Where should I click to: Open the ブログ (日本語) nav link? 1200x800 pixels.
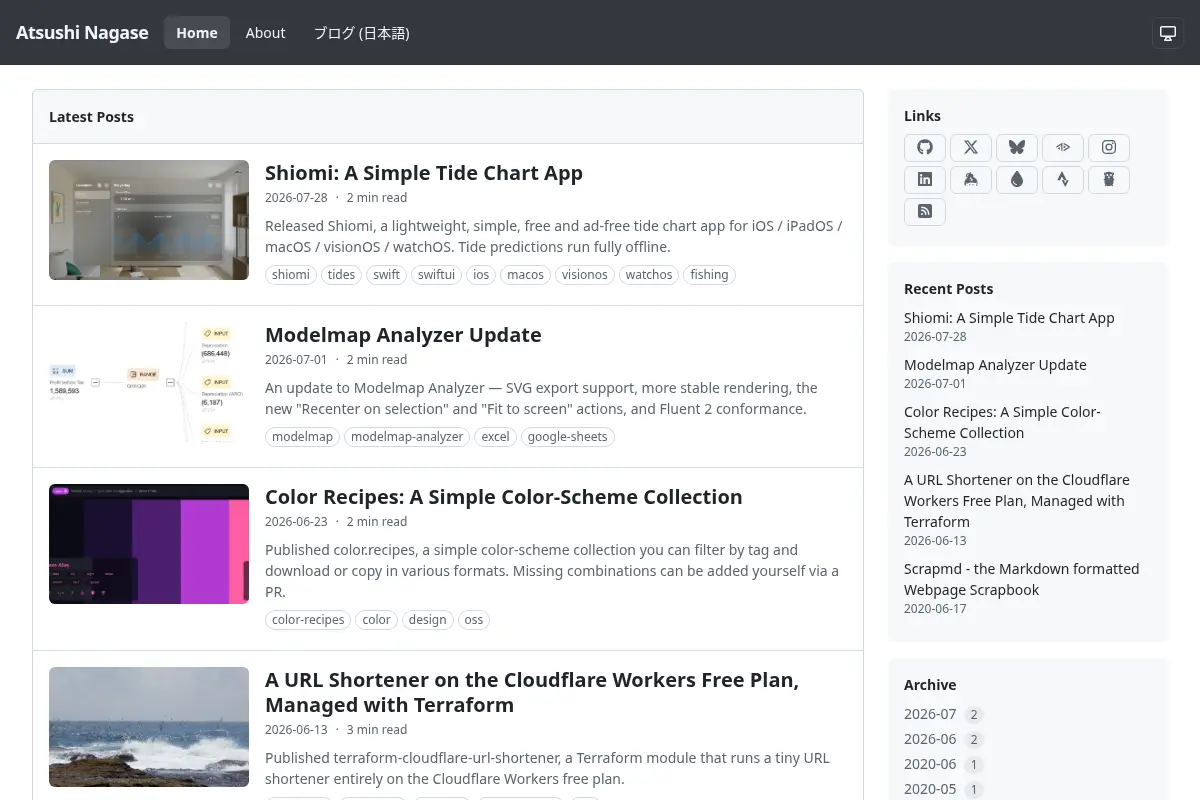[x=361, y=33]
